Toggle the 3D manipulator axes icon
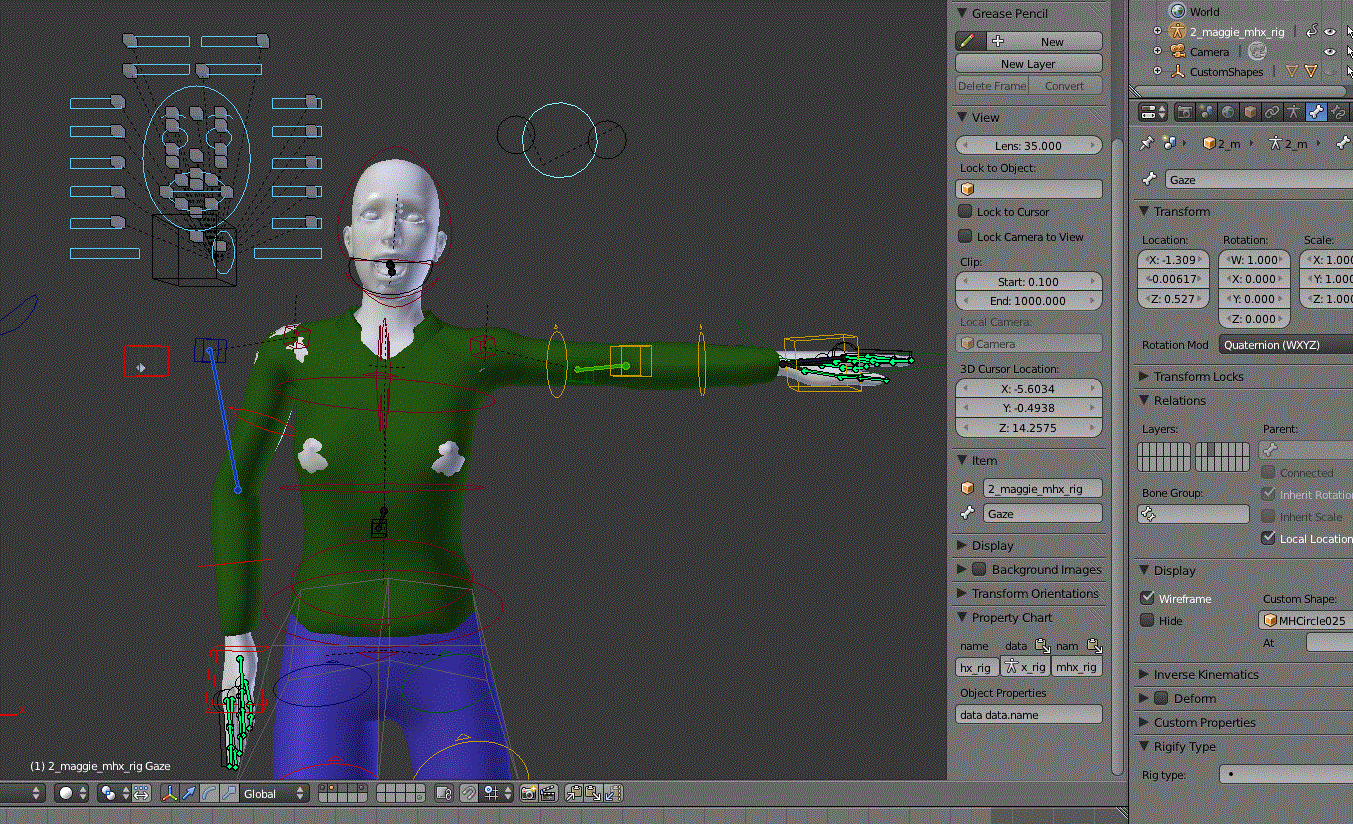 pos(170,794)
